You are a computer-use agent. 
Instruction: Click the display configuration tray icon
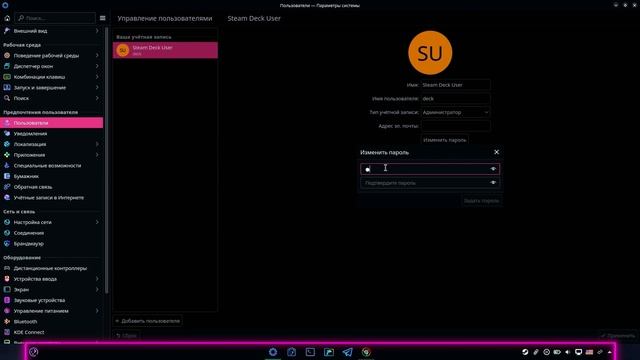578,352
